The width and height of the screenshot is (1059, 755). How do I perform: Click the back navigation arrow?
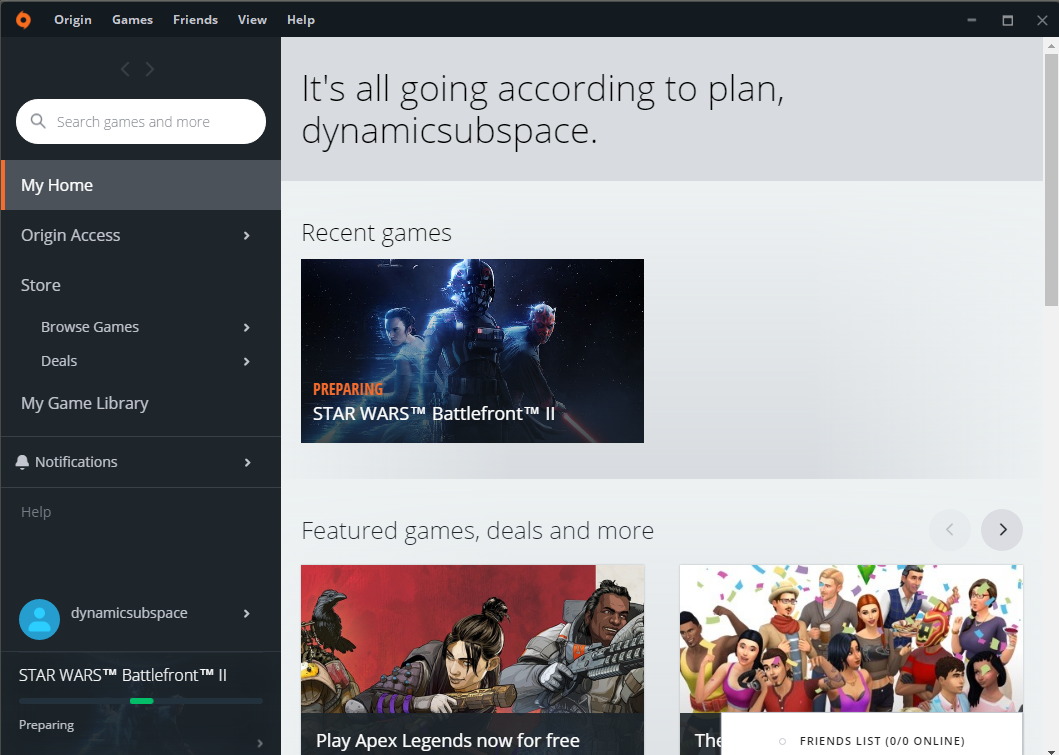click(x=124, y=68)
